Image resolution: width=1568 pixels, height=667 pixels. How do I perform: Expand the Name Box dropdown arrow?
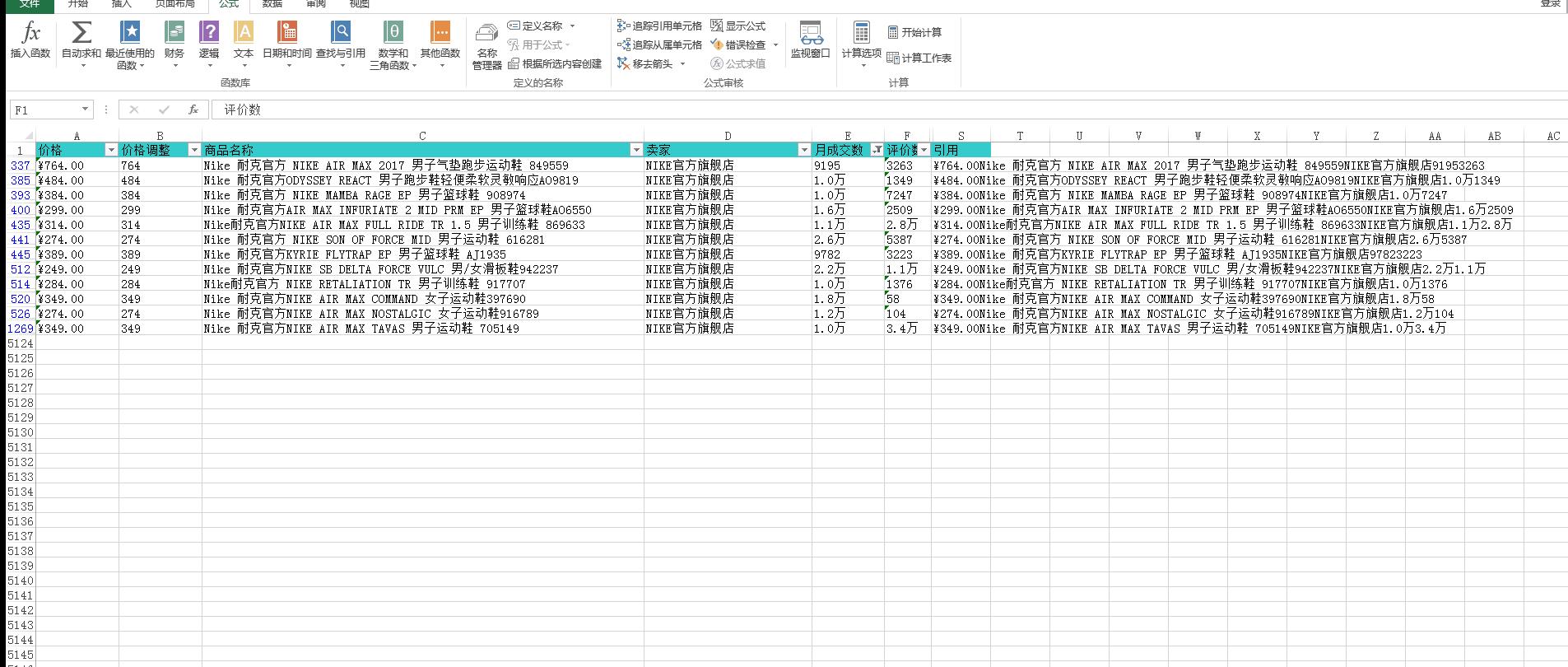[x=85, y=110]
